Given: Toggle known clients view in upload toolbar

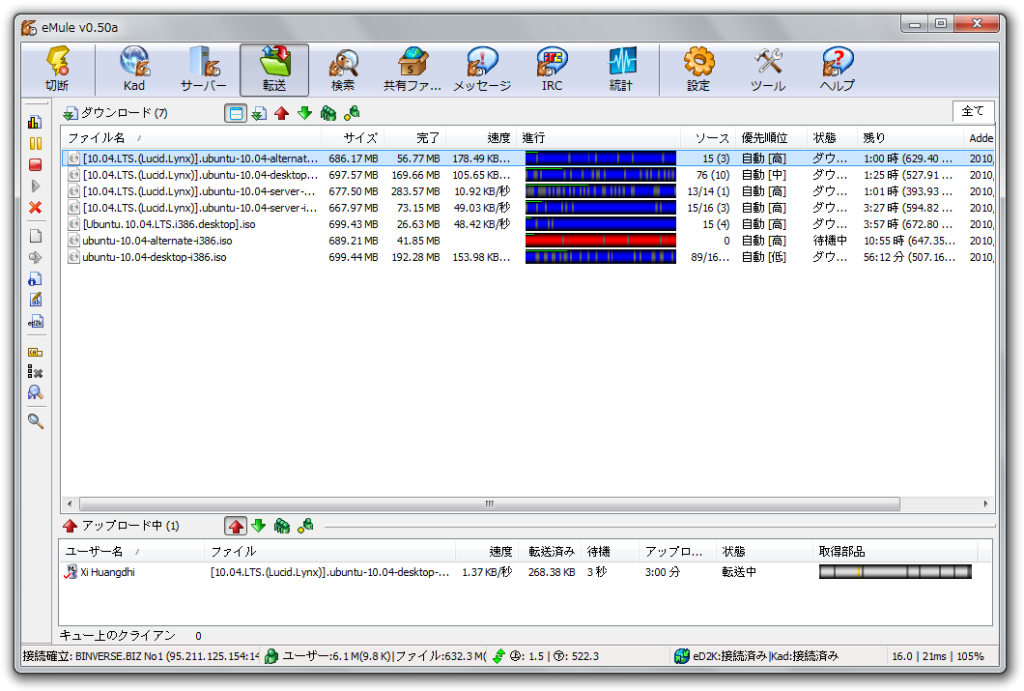Looking at the screenshot, I should 305,526.
